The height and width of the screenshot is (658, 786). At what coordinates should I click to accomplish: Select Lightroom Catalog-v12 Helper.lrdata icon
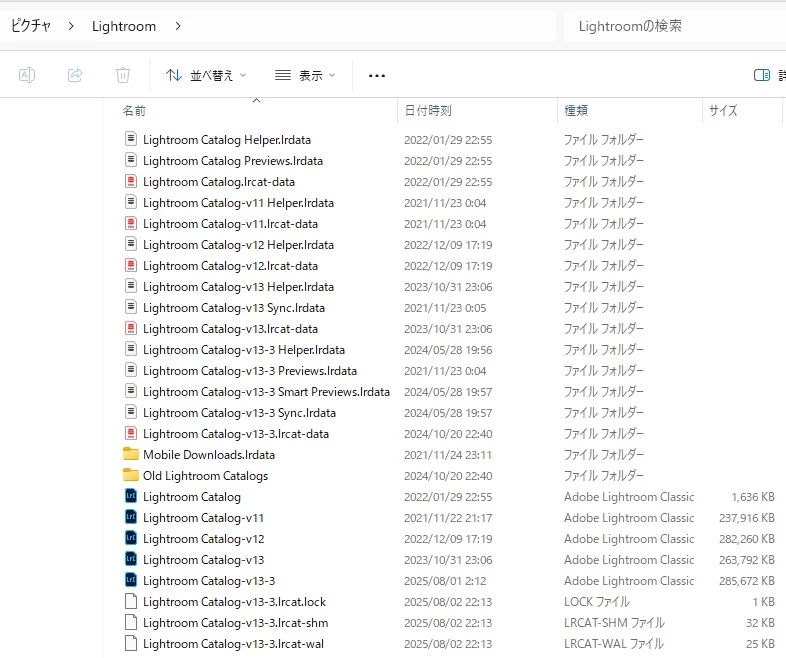click(130, 244)
